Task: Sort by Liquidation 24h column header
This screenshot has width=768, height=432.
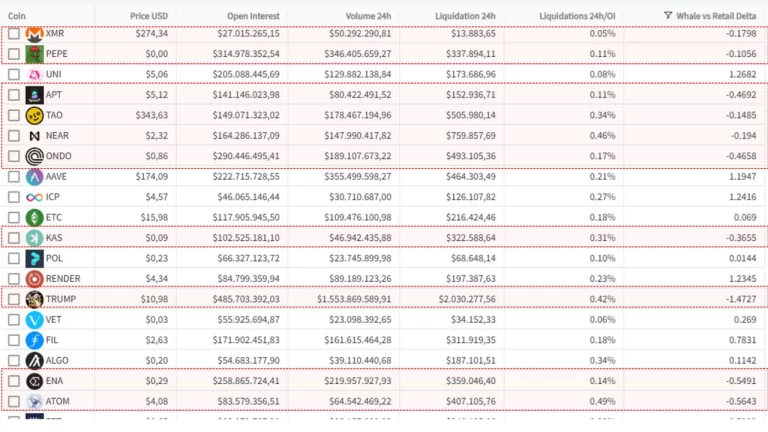Action: 465,16
